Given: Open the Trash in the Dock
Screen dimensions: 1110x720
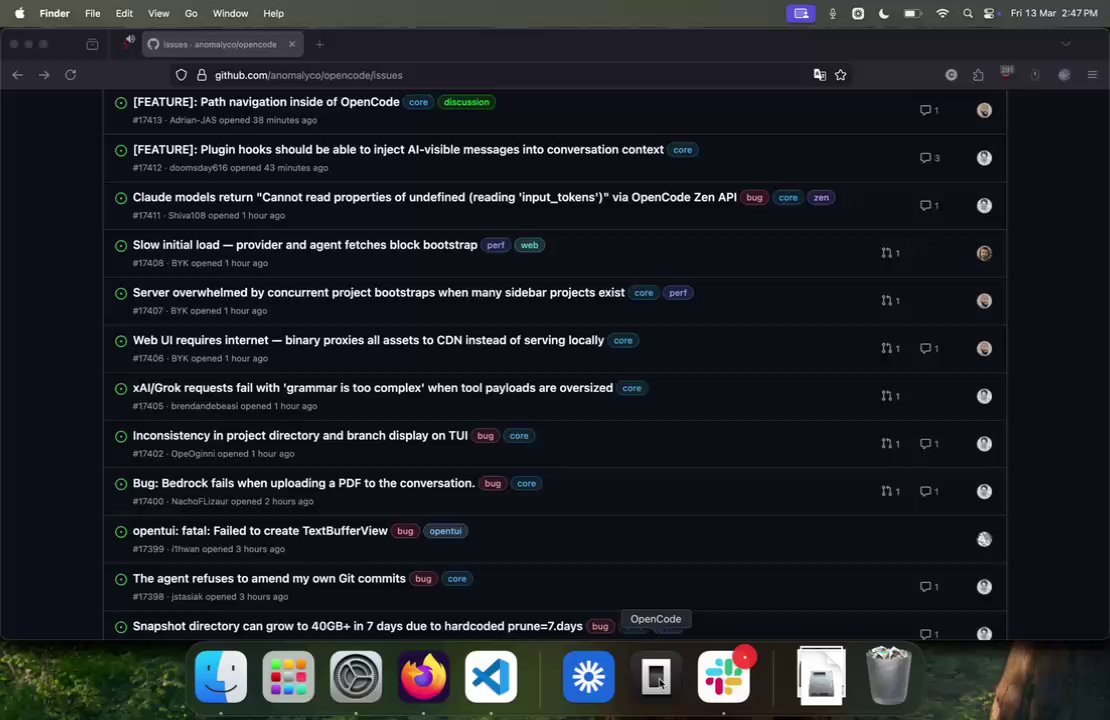Looking at the screenshot, I should [888, 677].
